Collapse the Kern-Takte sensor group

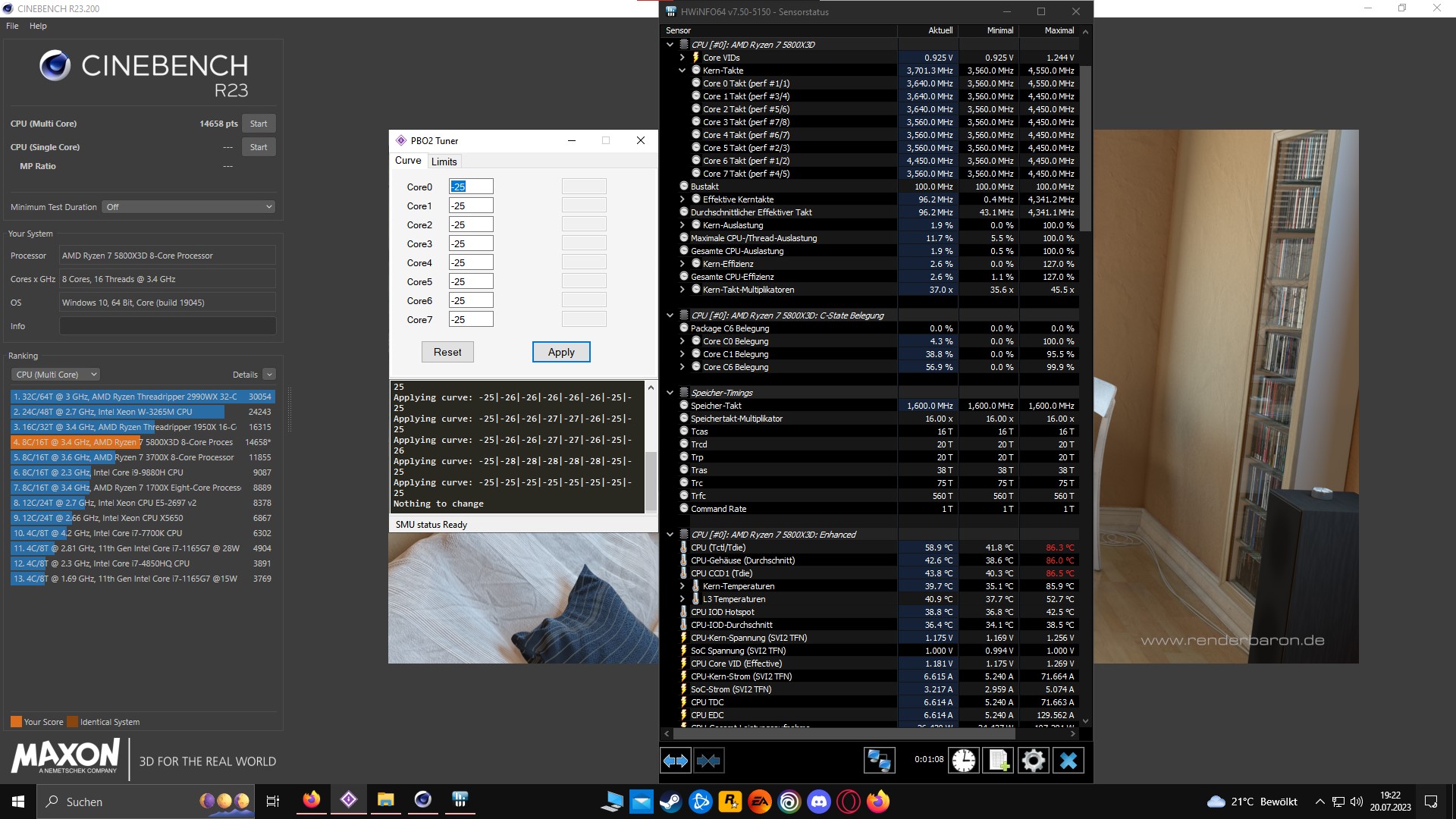click(683, 70)
